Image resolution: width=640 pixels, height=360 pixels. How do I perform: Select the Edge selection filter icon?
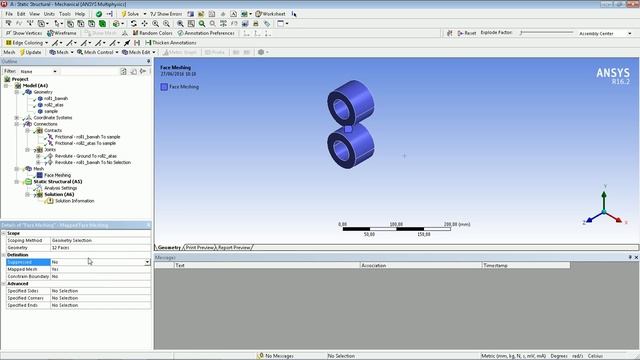pos(81,24)
